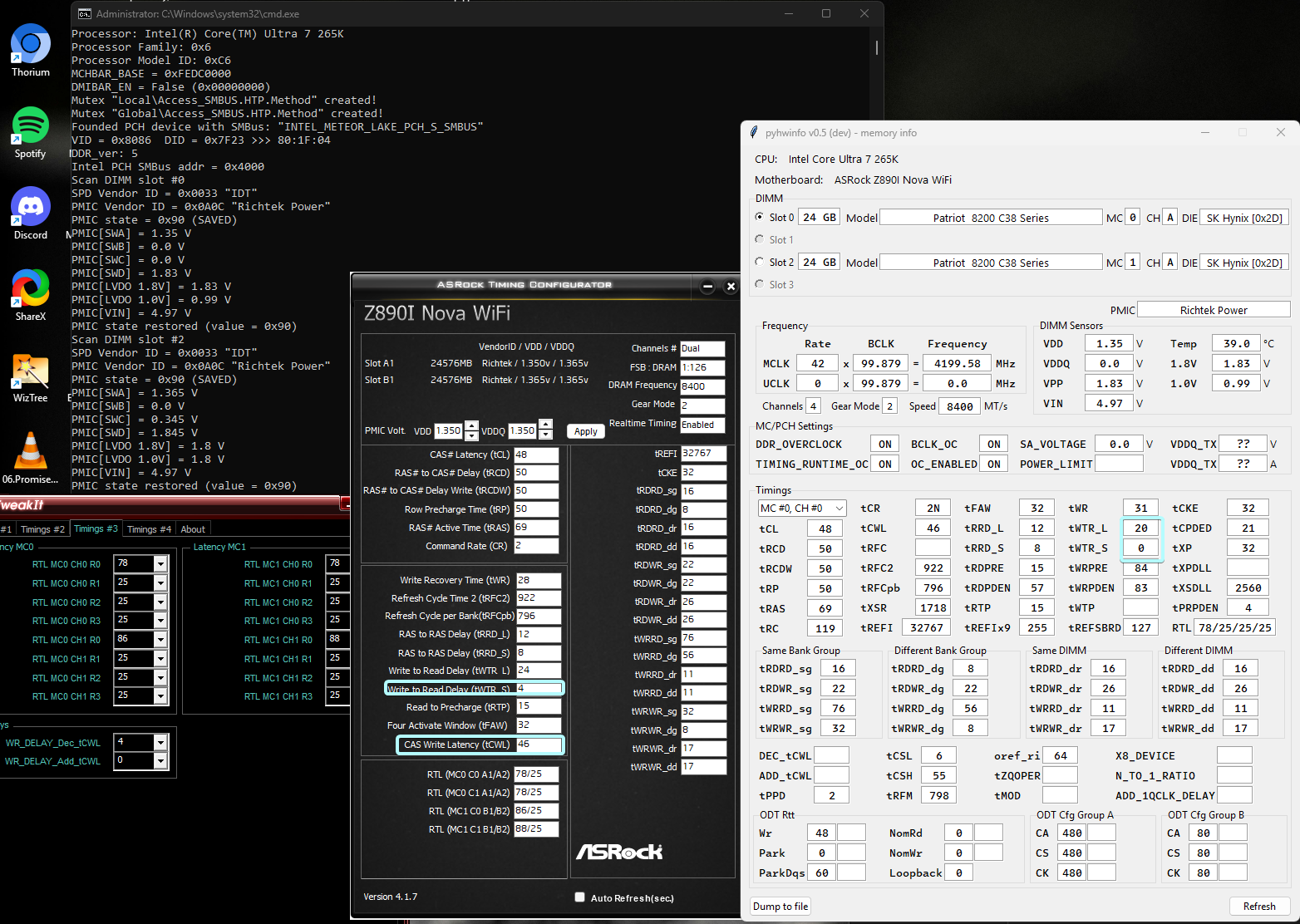This screenshot has width=1300, height=924.
Task: Launch ShareX from the desktop
Action: click(31, 294)
